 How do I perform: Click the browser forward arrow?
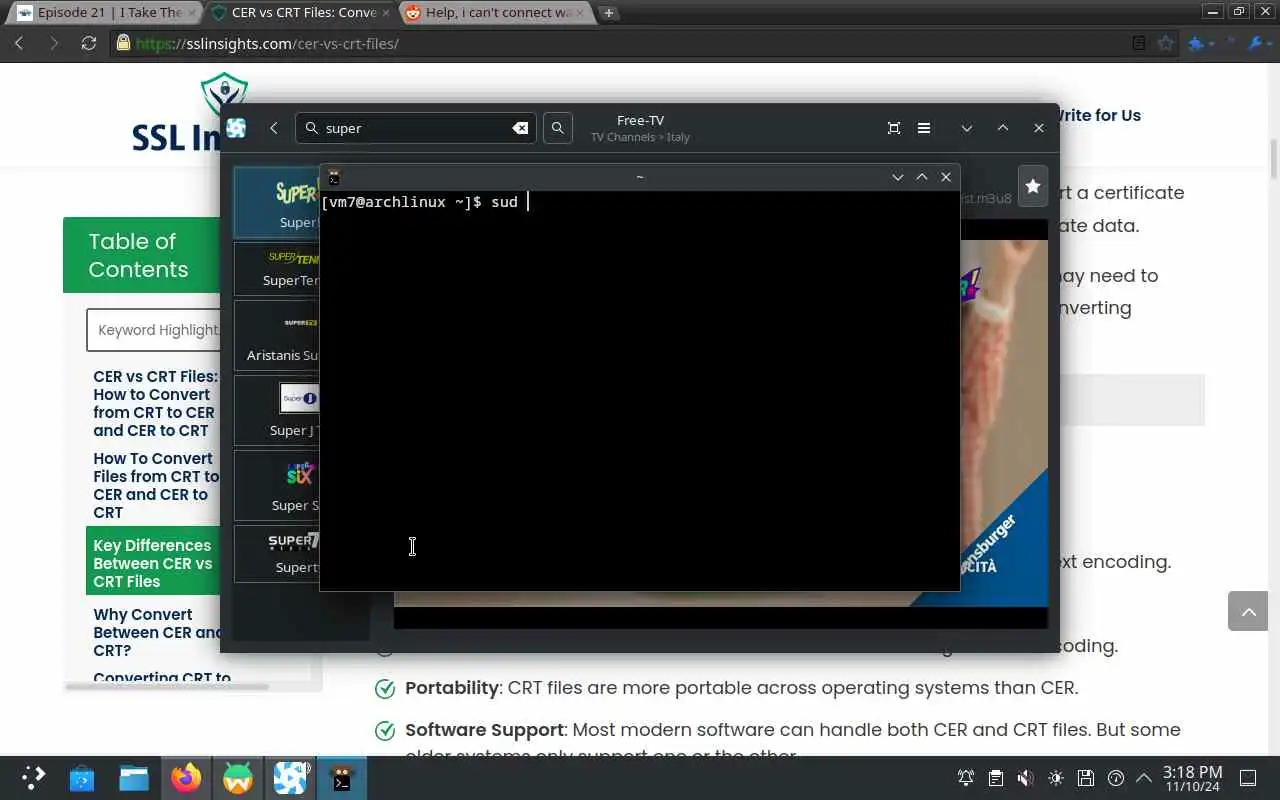tap(54, 43)
